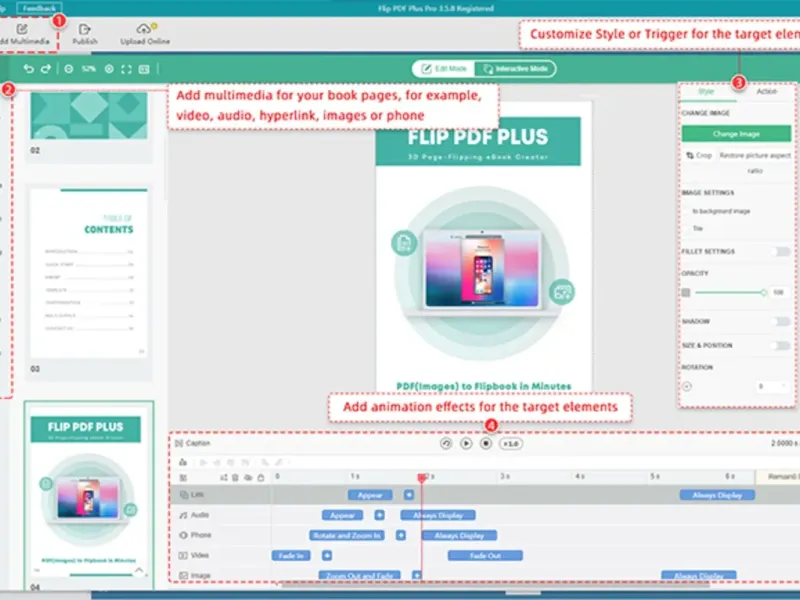
Task: Open the Style tab
Action: 706,91
